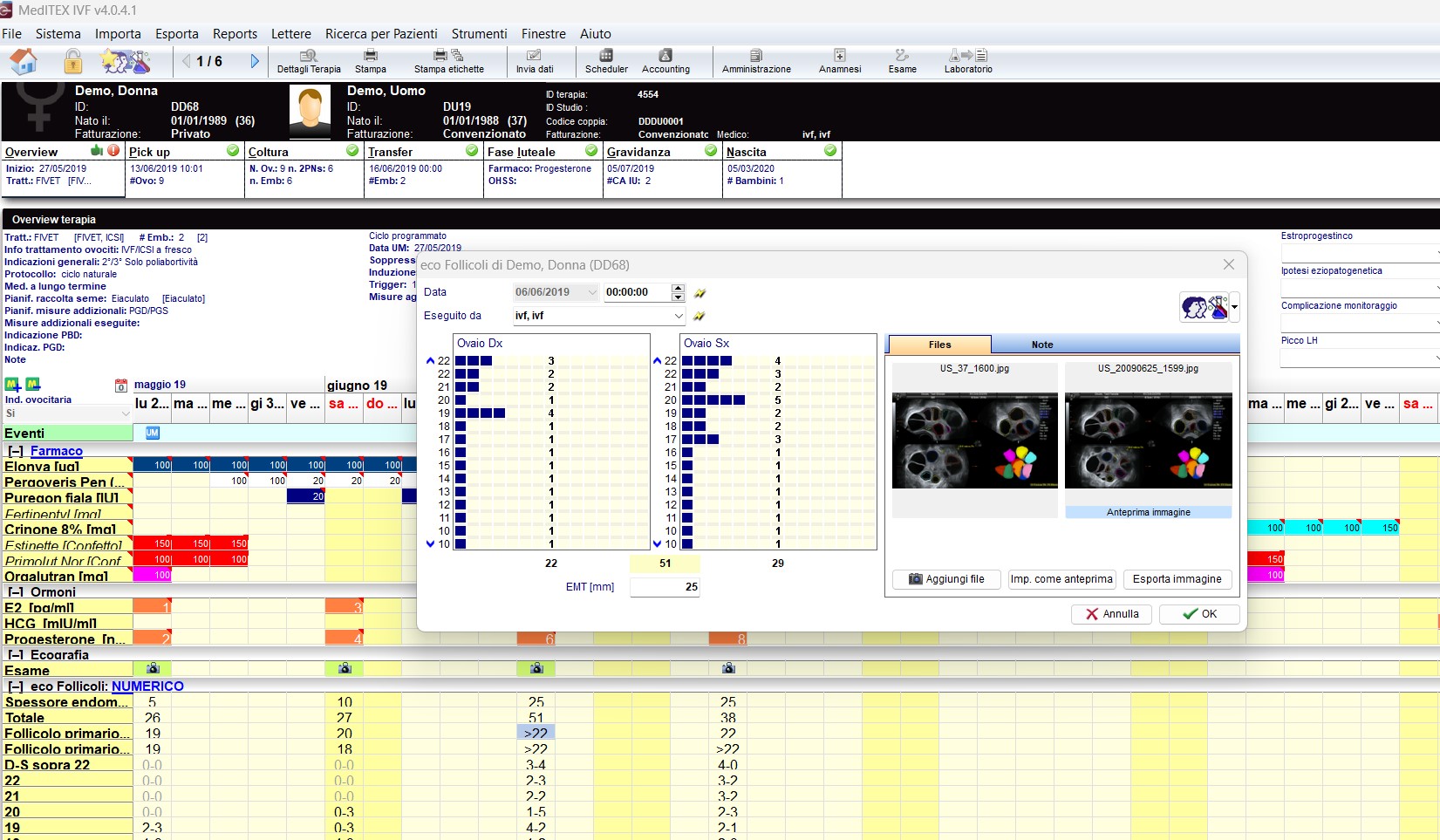Click the Aggiungi file button
The image size is (1440, 840).
[946, 579]
